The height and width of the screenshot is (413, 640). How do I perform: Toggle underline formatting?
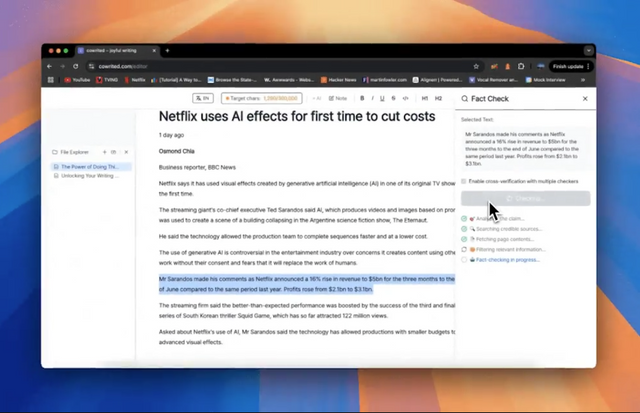382,98
